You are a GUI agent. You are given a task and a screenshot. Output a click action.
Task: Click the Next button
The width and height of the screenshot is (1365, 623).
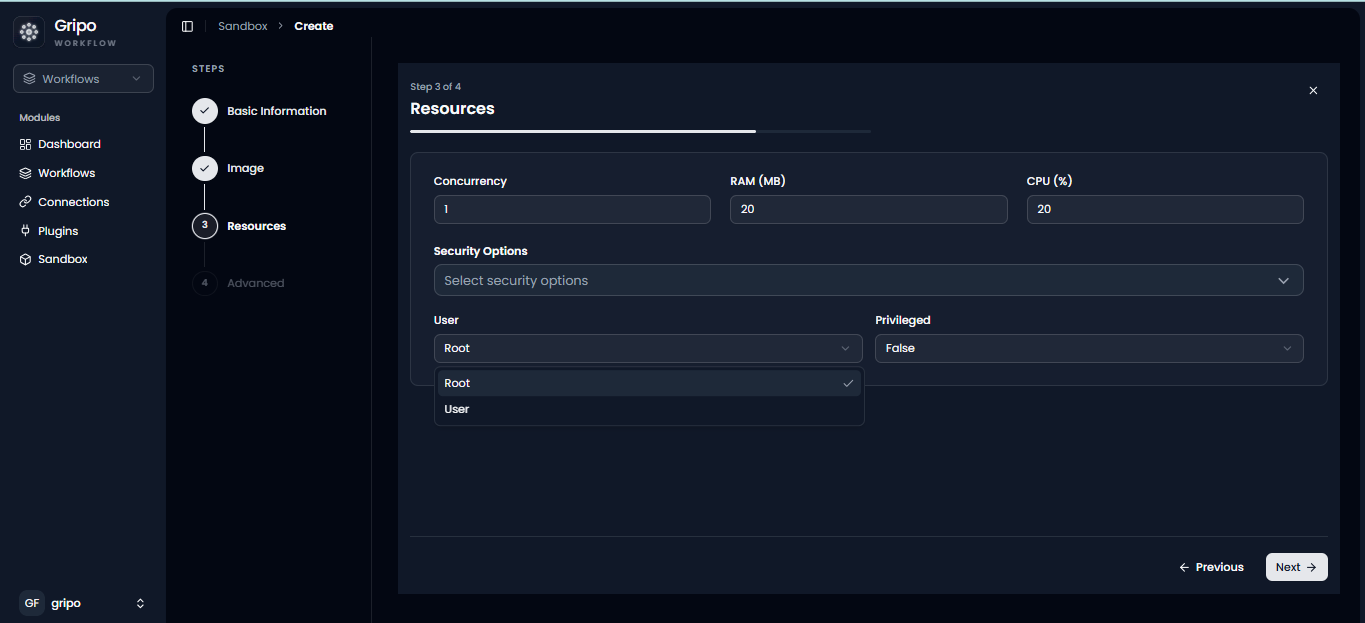pyautogui.click(x=1296, y=567)
